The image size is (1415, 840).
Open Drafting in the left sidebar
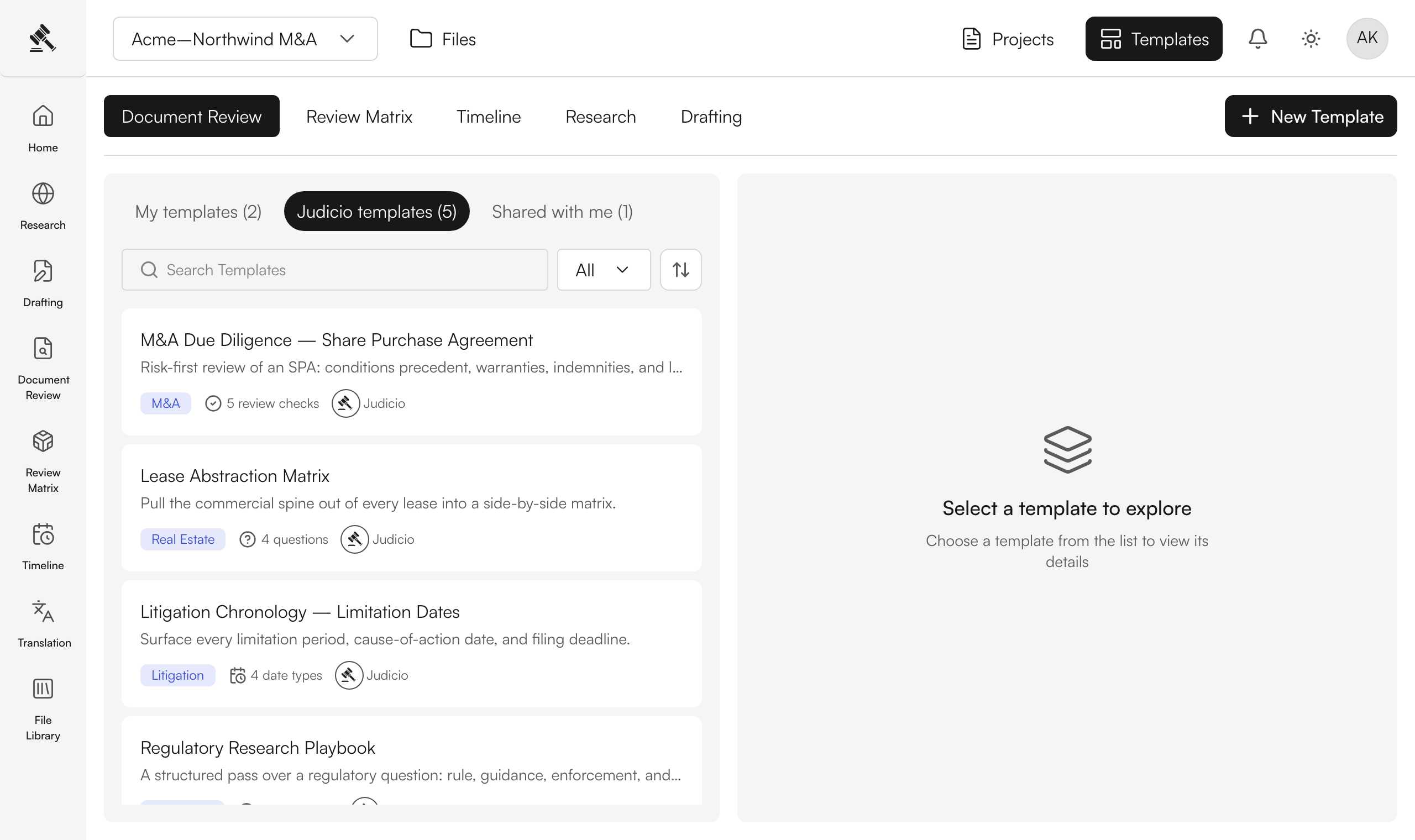pos(43,283)
